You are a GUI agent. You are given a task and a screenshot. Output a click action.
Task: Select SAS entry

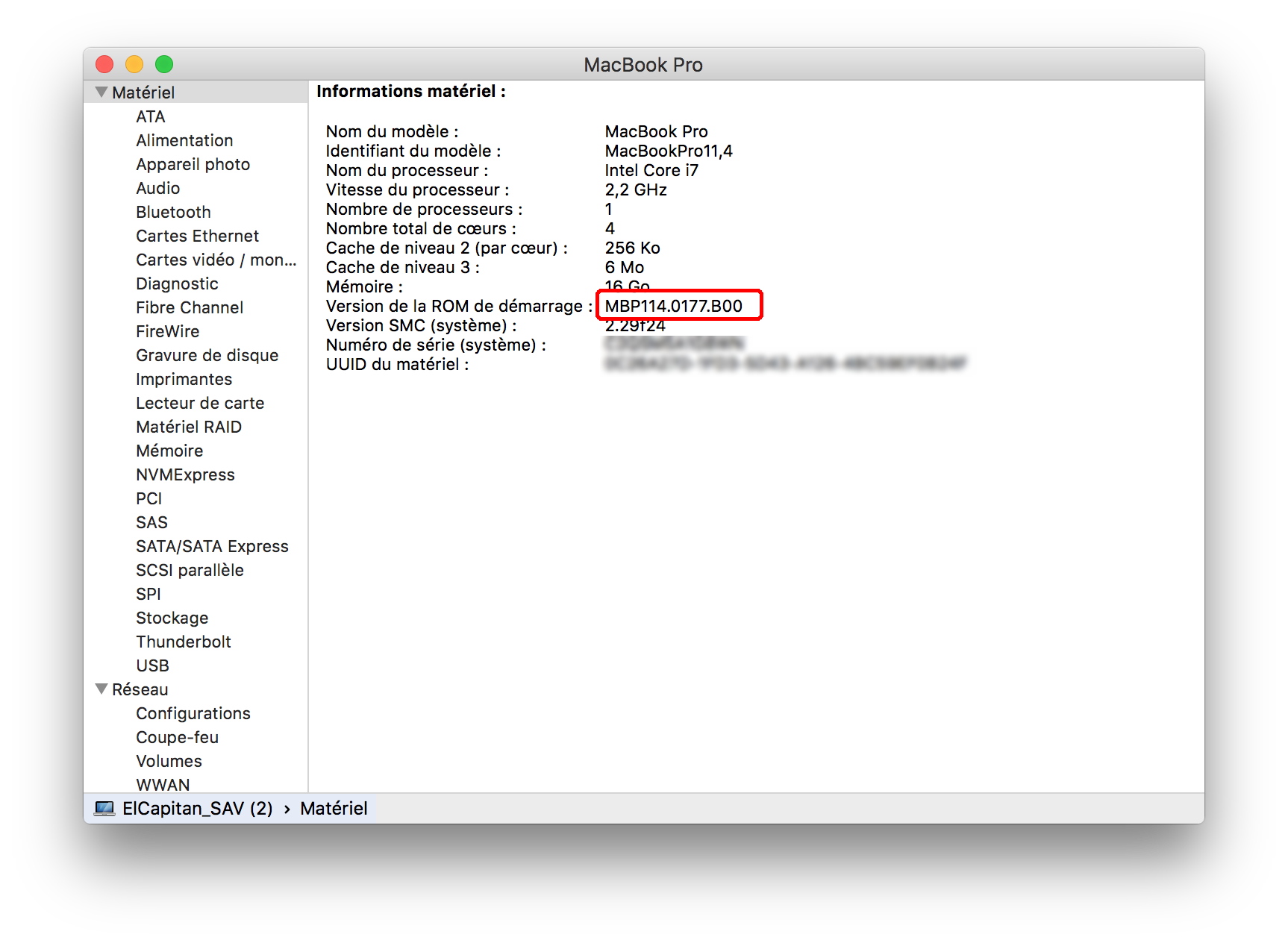pyautogui.click(x=151, y=522)
